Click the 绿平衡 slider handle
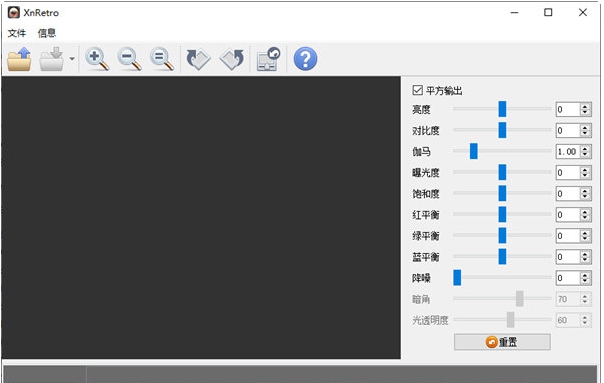This screenshot has height=383, width=604. tap(502, 235)
